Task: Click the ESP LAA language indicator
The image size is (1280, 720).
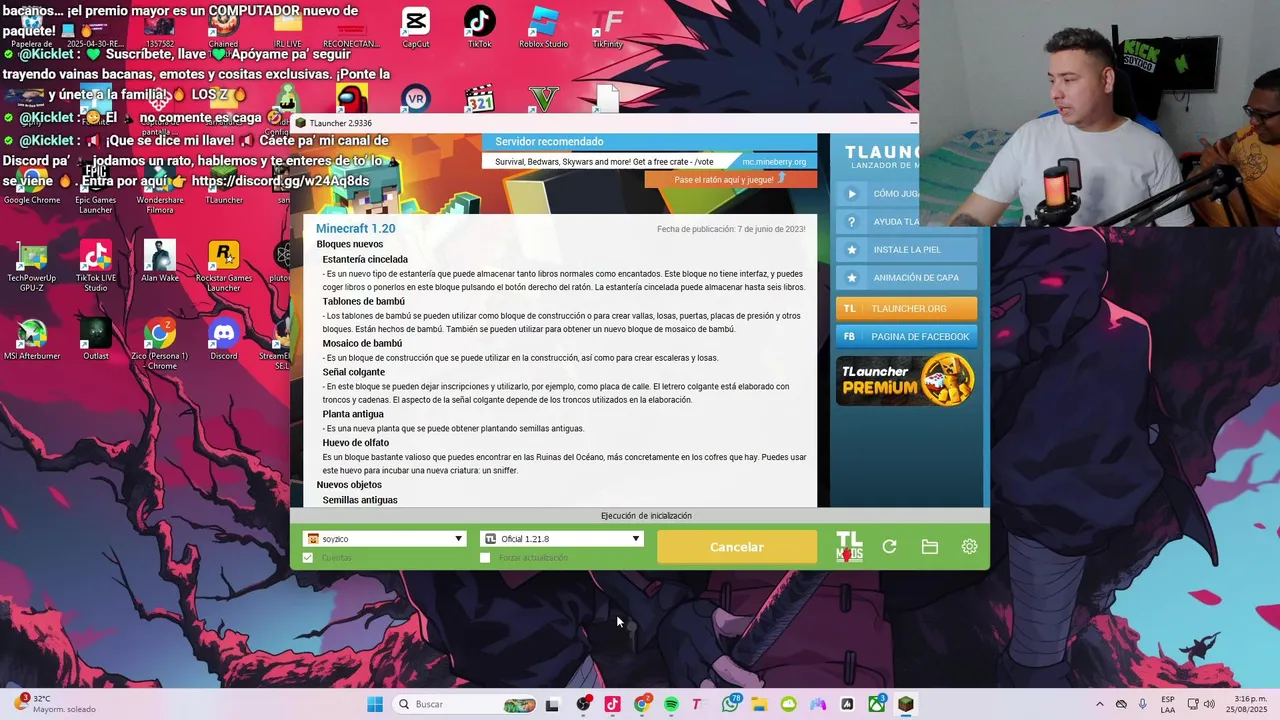Action: 1168,704
